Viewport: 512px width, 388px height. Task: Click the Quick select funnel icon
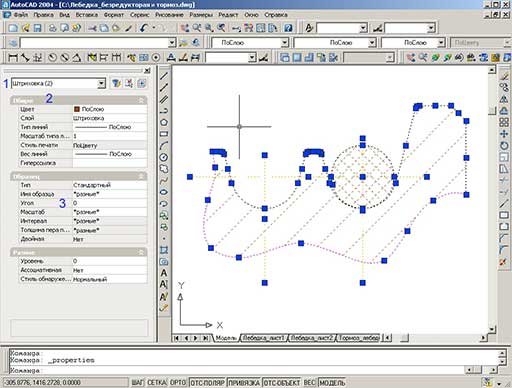click(116, 83)
